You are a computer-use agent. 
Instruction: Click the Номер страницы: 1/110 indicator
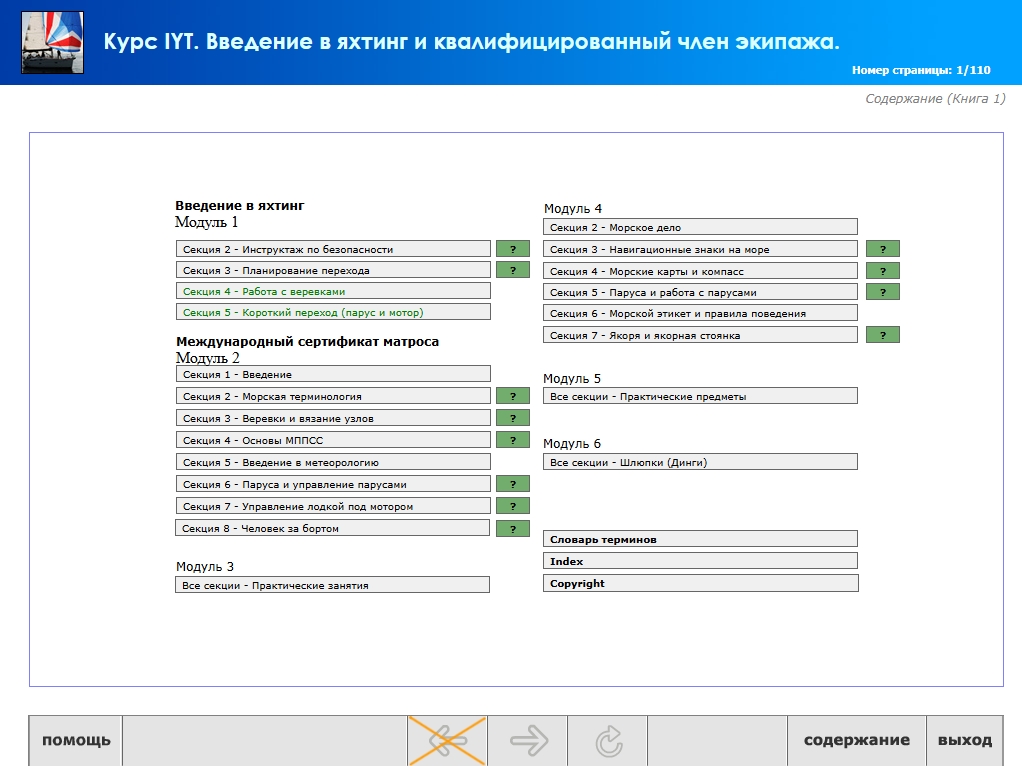pyautogui.click(x=921, y=70)
